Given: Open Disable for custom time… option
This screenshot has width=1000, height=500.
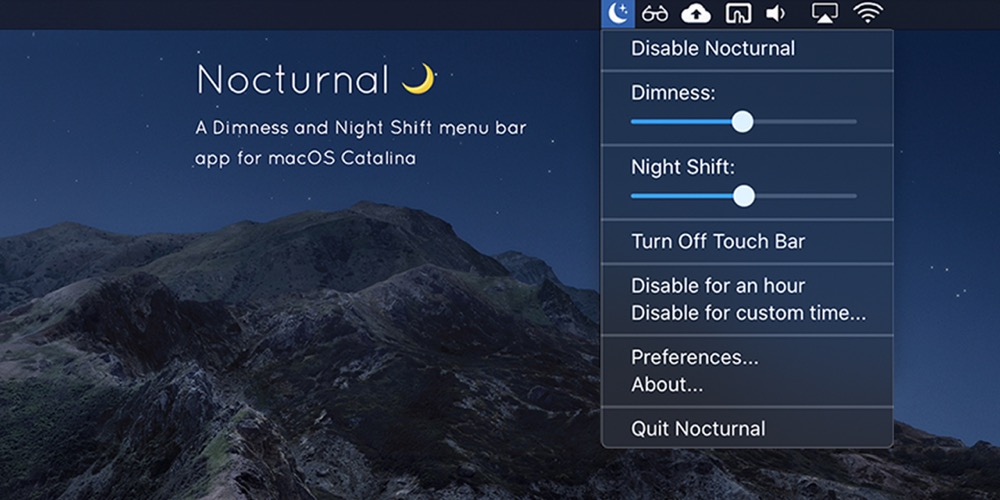Looking at the screenshot, I should (748, 313).
